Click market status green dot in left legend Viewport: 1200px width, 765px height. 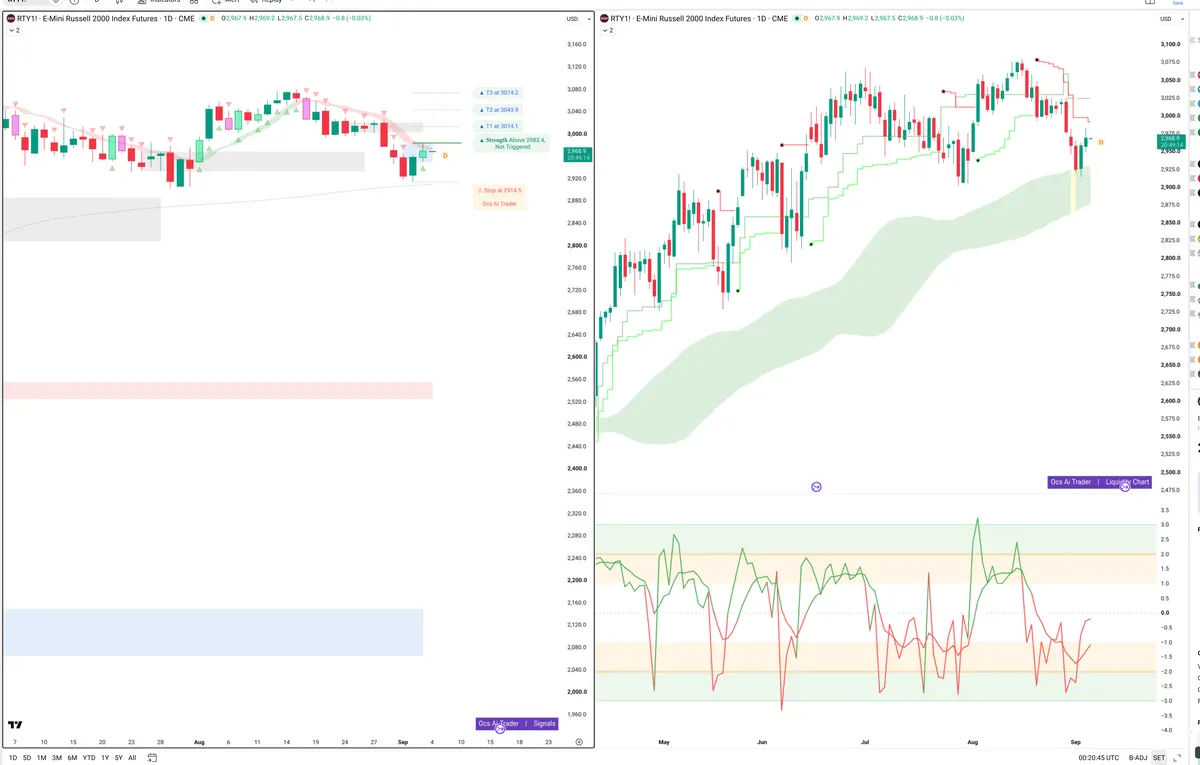pyautogui.click(x=203, y=18)
